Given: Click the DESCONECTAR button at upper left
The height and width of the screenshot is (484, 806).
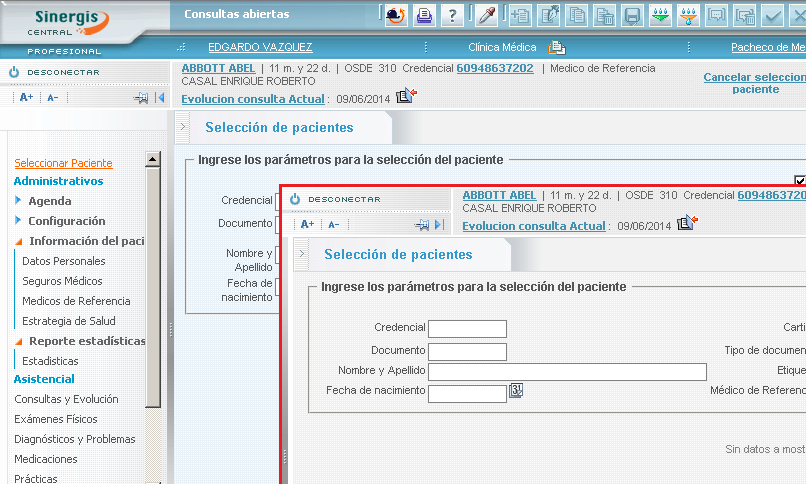Looking at the screenshot, I should point(55,72).
